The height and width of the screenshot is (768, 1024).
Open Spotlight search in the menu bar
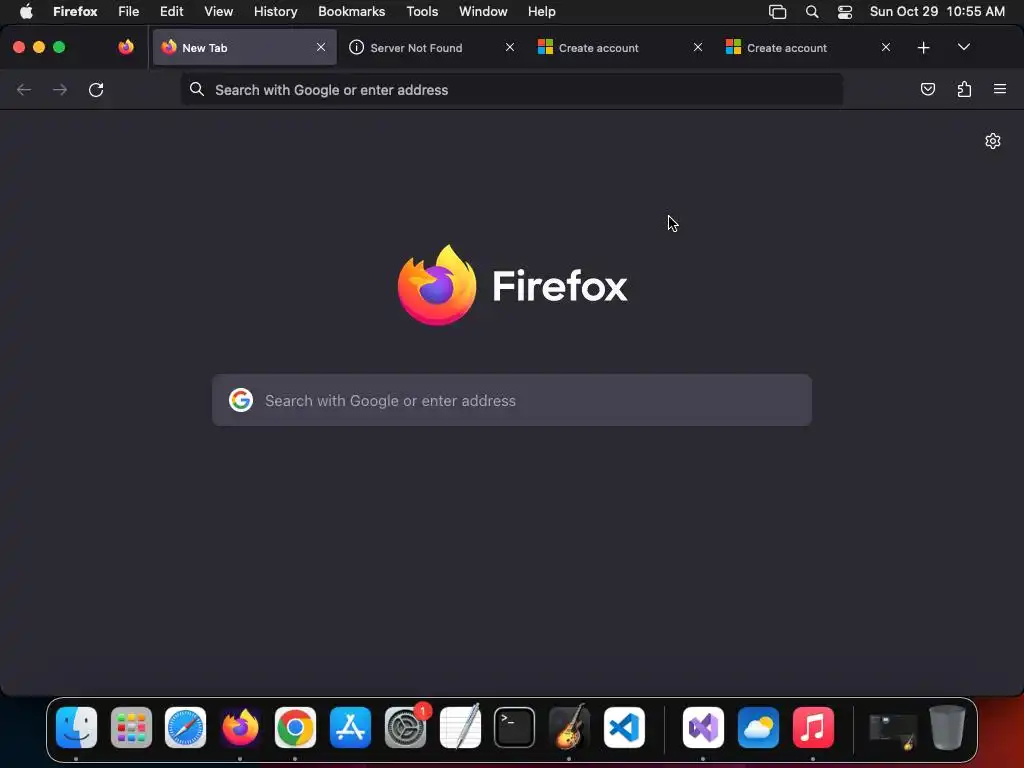[812, 12]
